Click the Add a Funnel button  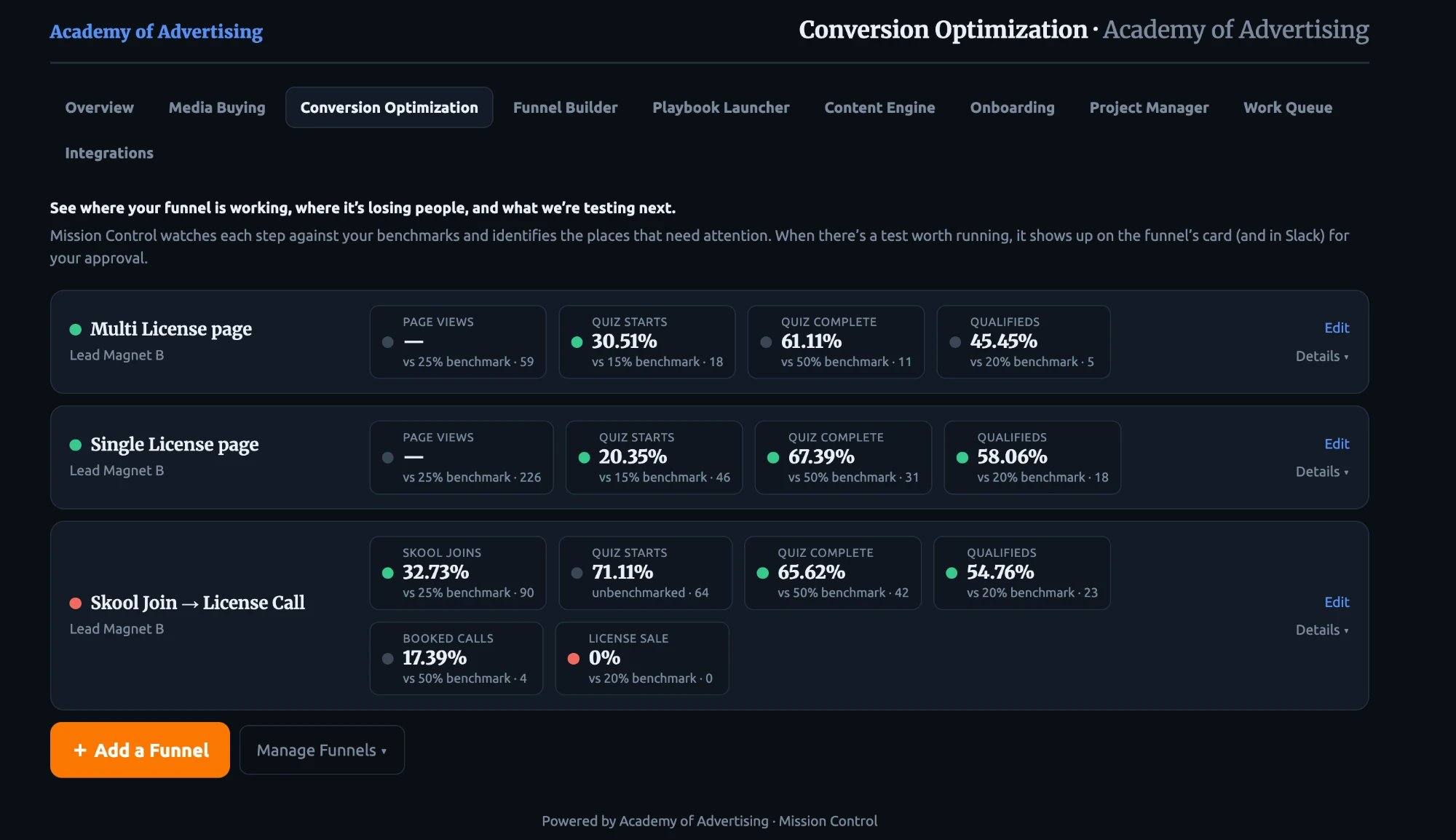[140, 750]
